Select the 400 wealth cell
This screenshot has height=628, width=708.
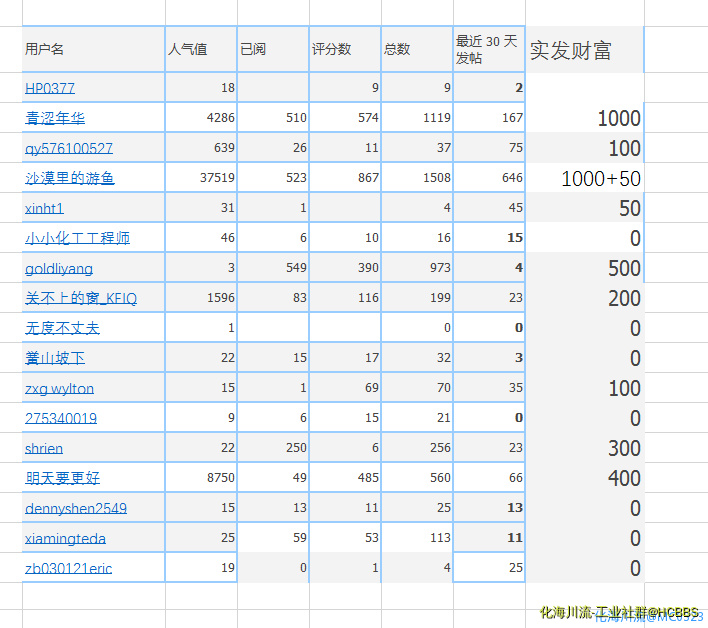point(585,478)
